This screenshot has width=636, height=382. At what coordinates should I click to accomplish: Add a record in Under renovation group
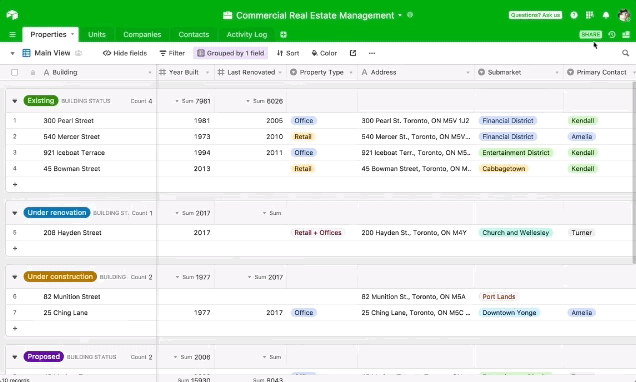coord(15,248)
